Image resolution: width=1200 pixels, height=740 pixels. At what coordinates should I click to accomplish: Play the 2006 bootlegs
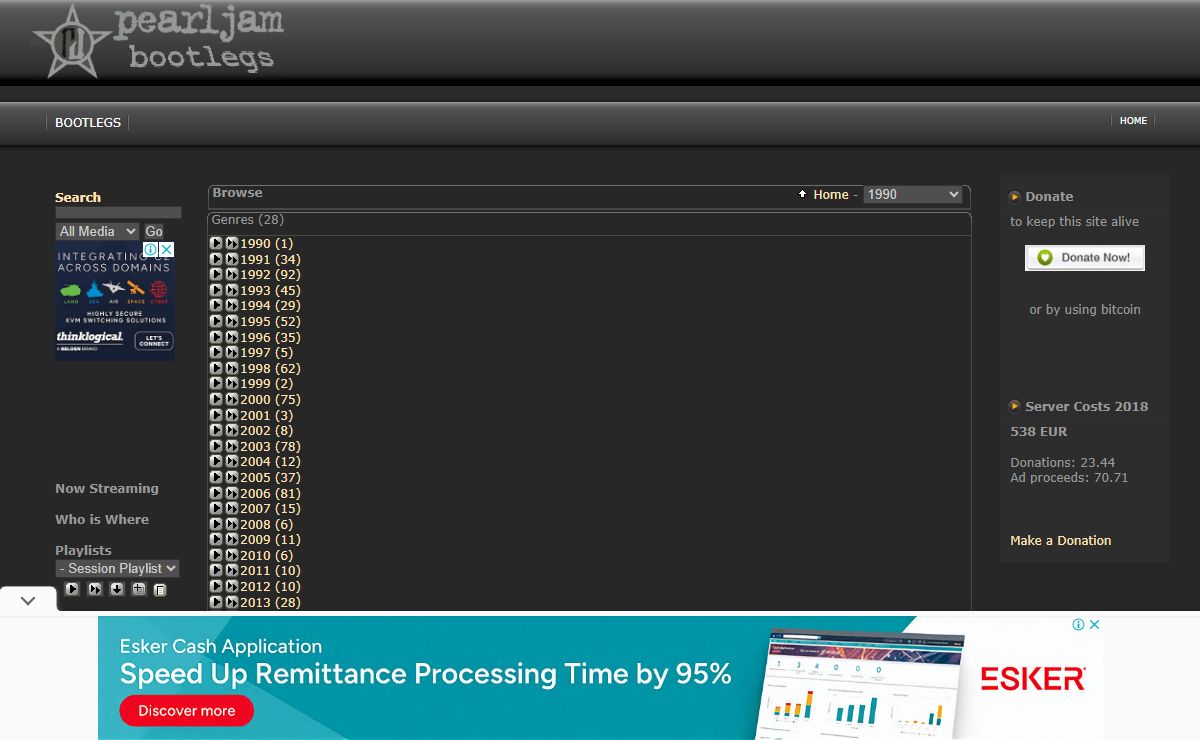coord(216,493)
